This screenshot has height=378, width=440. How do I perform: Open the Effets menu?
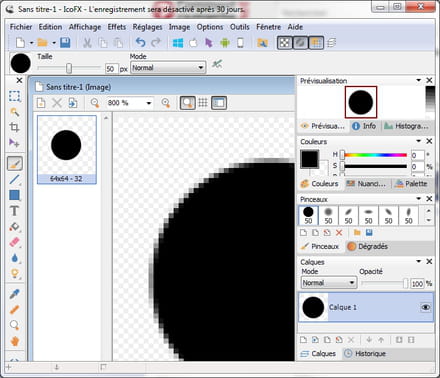(117, 27)
